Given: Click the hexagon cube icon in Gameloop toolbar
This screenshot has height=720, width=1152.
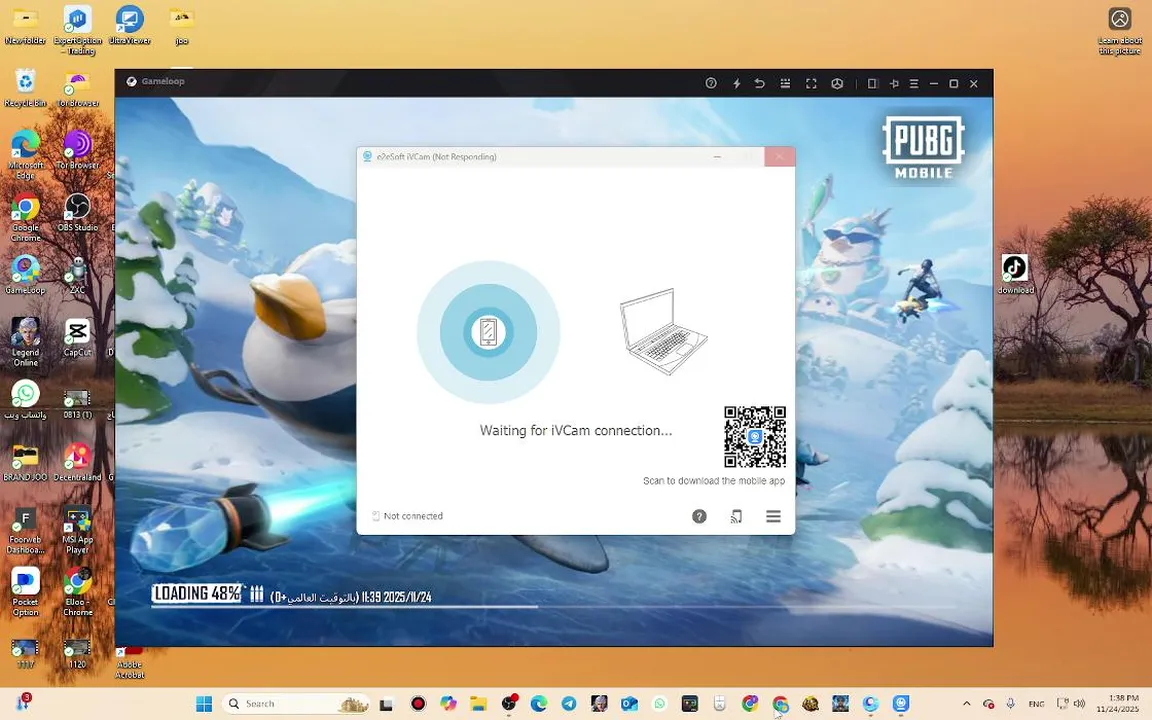Looking at the screenshot, I should 837,83.
